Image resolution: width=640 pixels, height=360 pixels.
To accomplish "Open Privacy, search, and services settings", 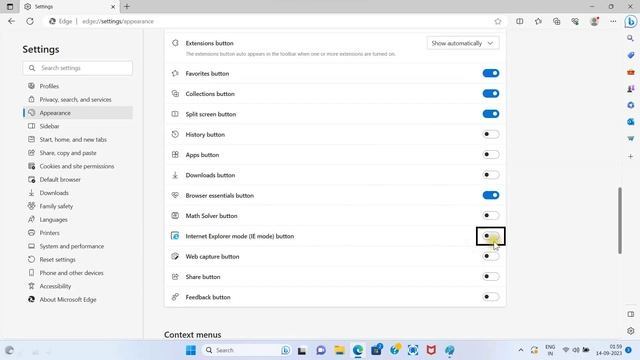I will [78, 100].
